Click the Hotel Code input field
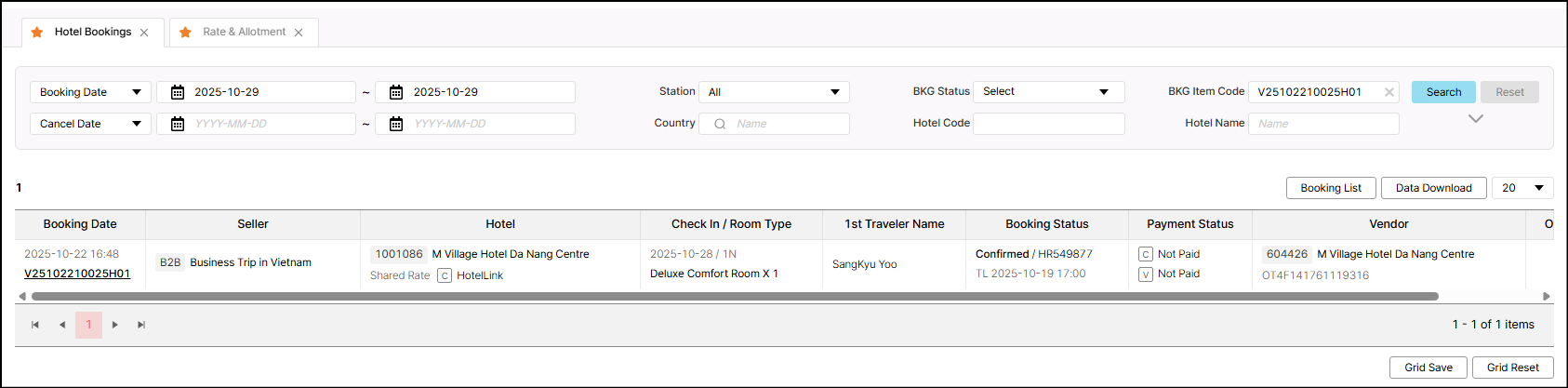Image resolution: width=1568 pixels, height=388 pixels. pyautogui.click(x=1048, y=124)
